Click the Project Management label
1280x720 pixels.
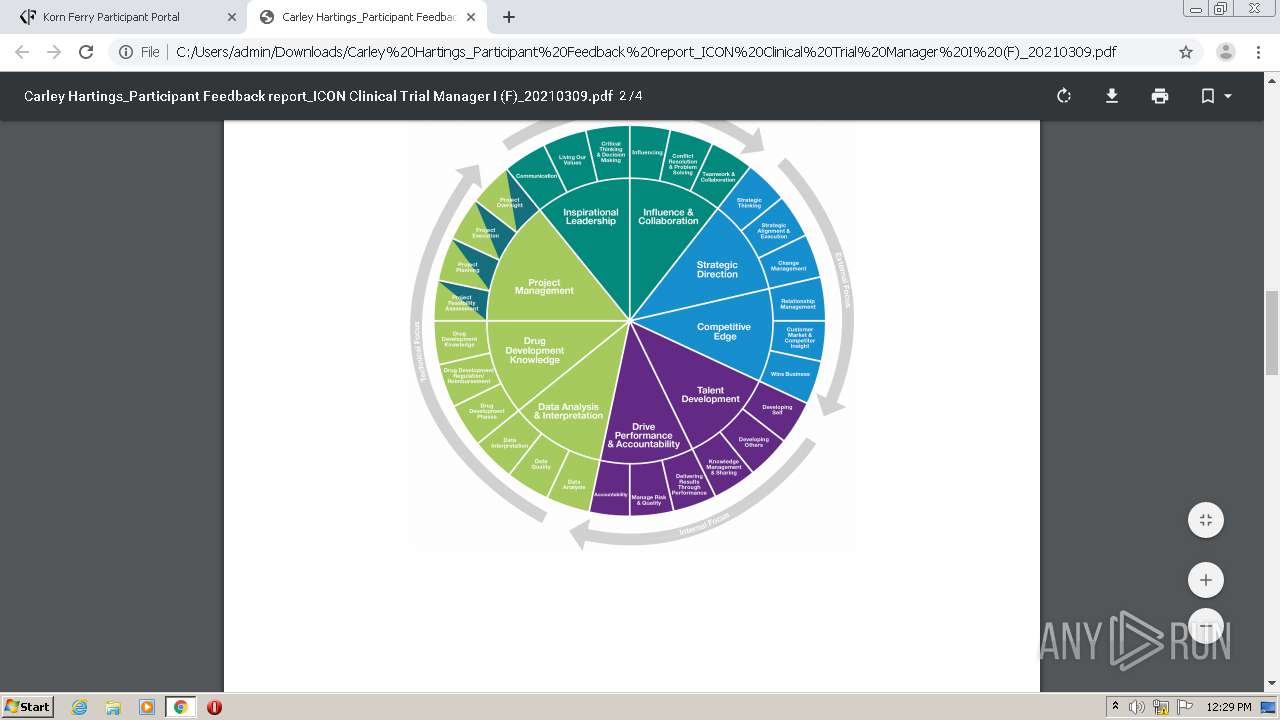(544, 287)
